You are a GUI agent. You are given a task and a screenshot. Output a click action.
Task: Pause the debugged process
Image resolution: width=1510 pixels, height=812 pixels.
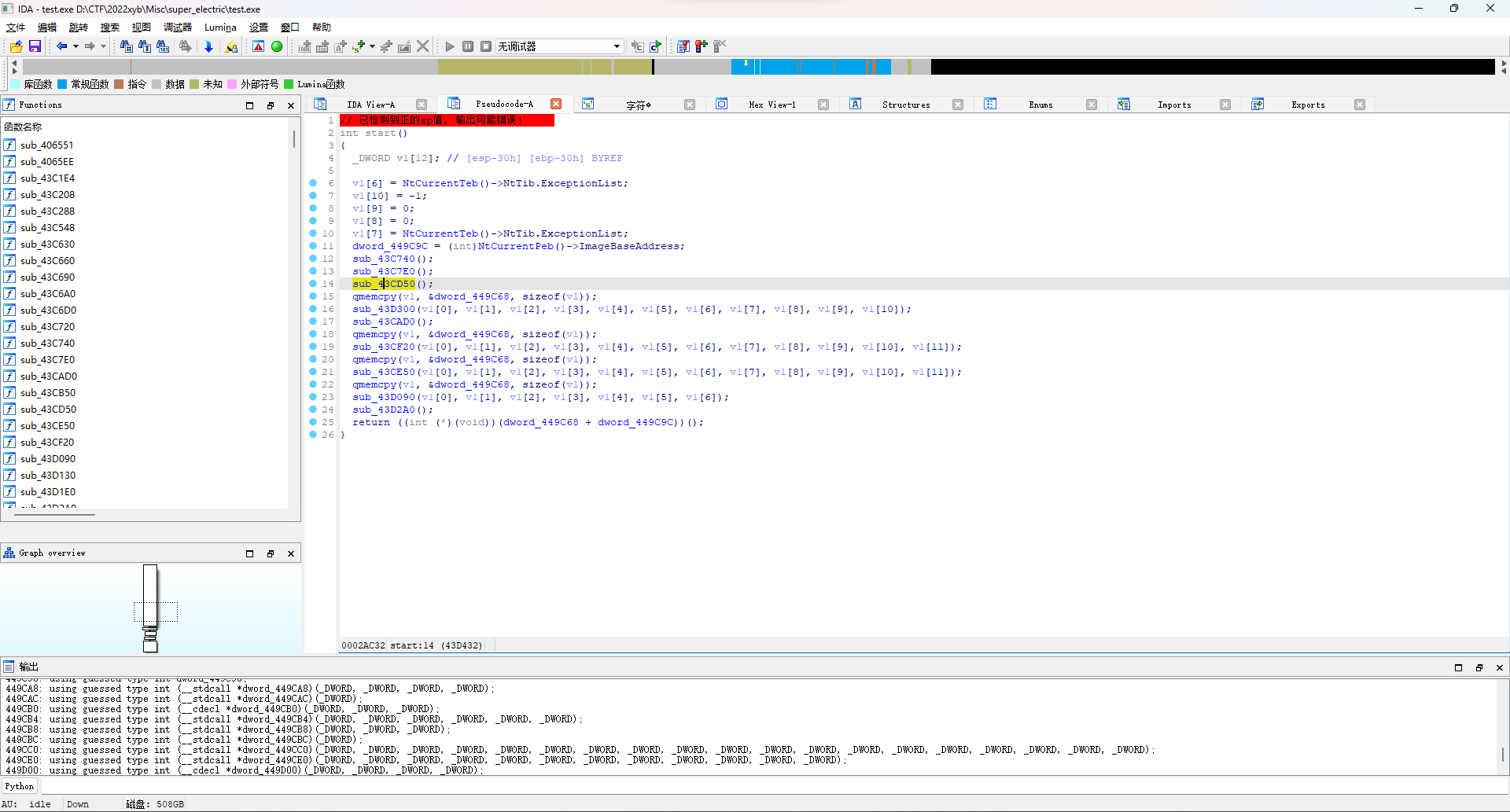(468, 46)
